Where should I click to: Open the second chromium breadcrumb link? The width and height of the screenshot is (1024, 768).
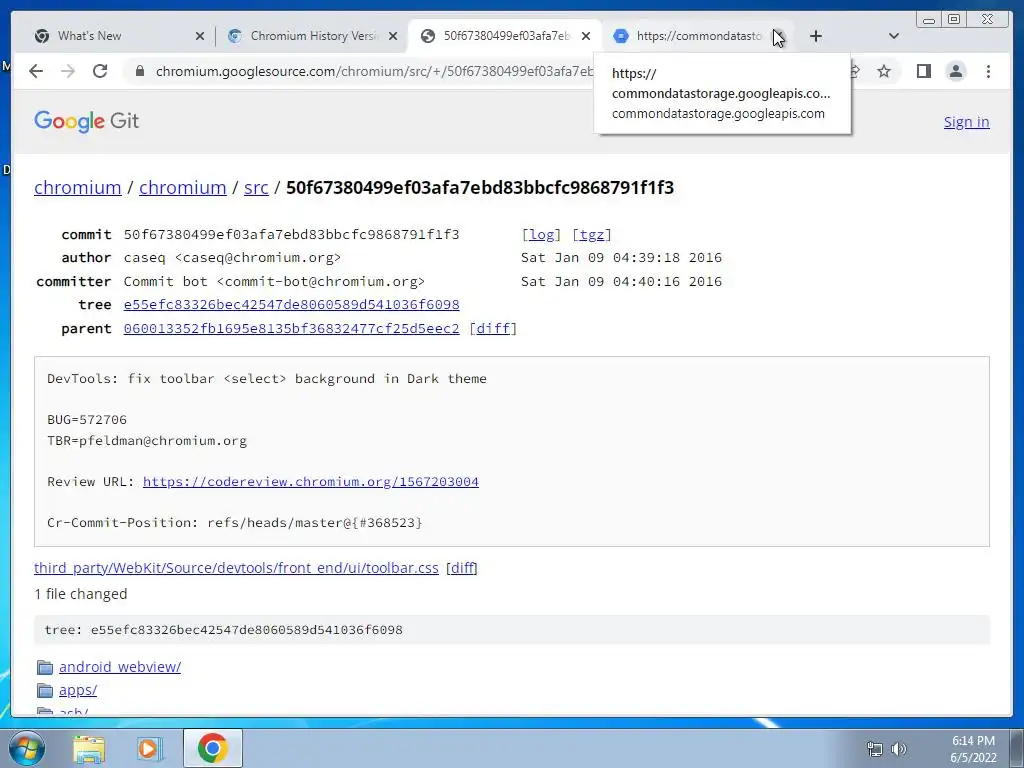point(183,187)
